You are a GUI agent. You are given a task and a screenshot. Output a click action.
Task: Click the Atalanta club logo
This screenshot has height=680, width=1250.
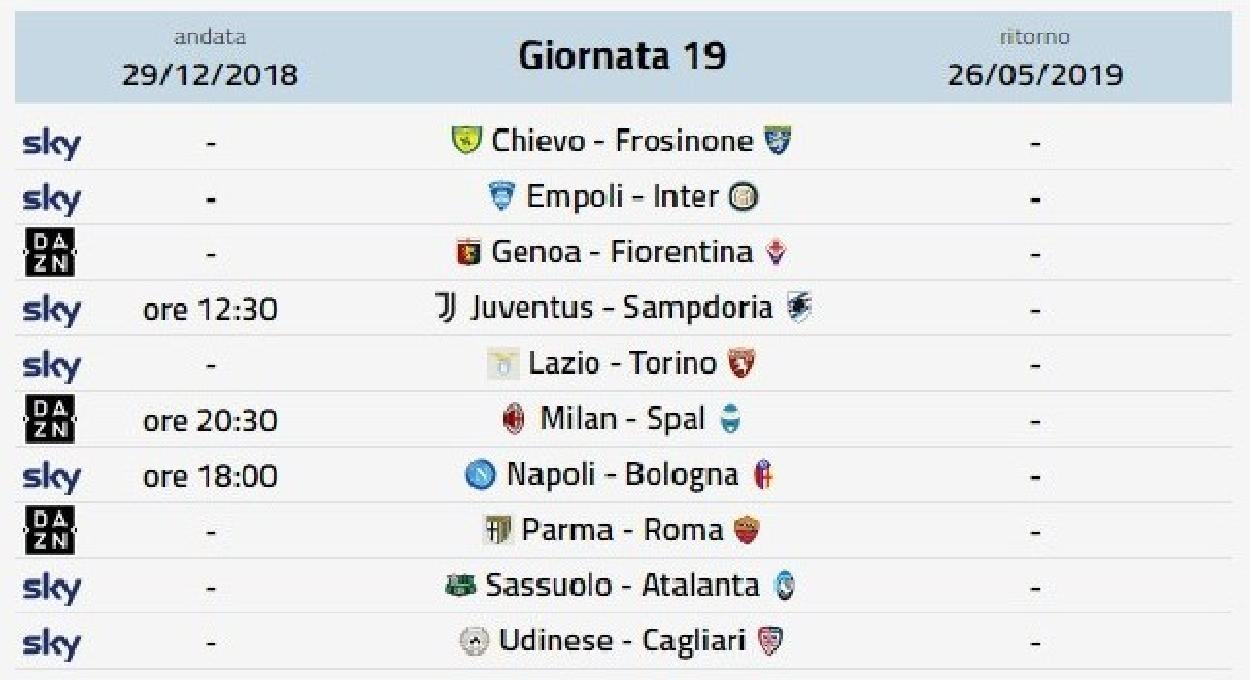pyautogui.click(x=786, y=586)
